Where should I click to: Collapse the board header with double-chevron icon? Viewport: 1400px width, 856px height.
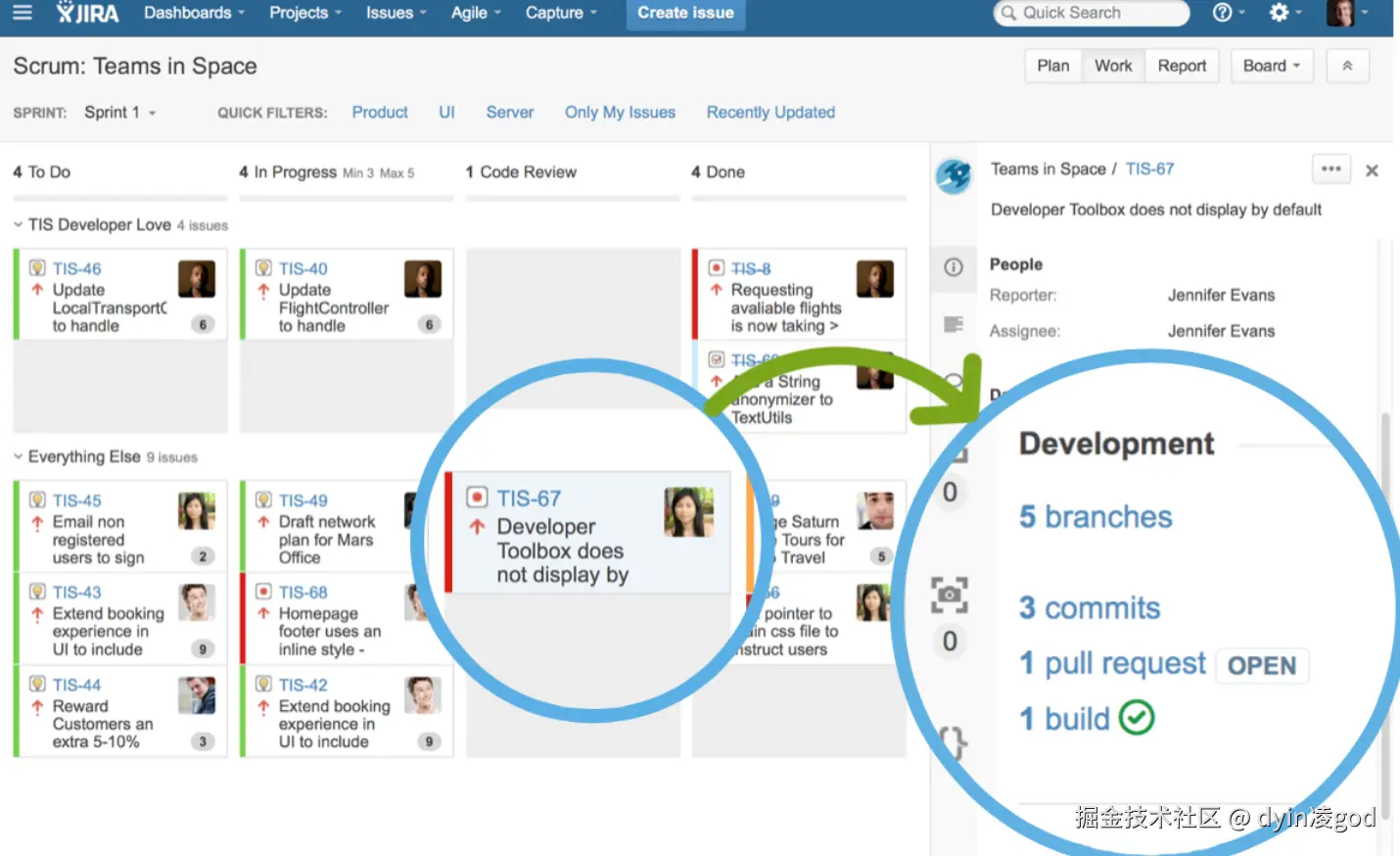(1347, 66)
